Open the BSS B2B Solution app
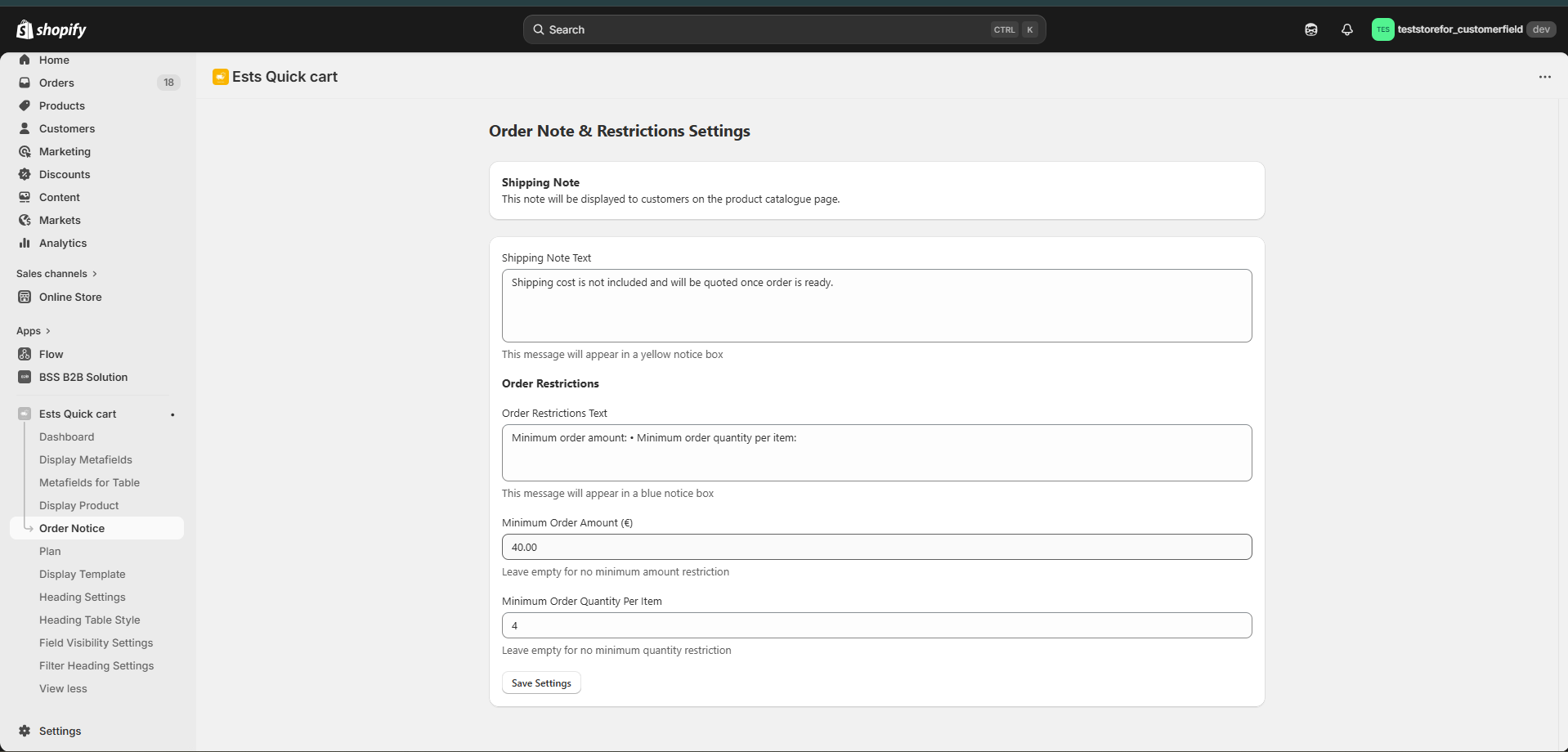The image size is (1568, 752). point(83,377)
